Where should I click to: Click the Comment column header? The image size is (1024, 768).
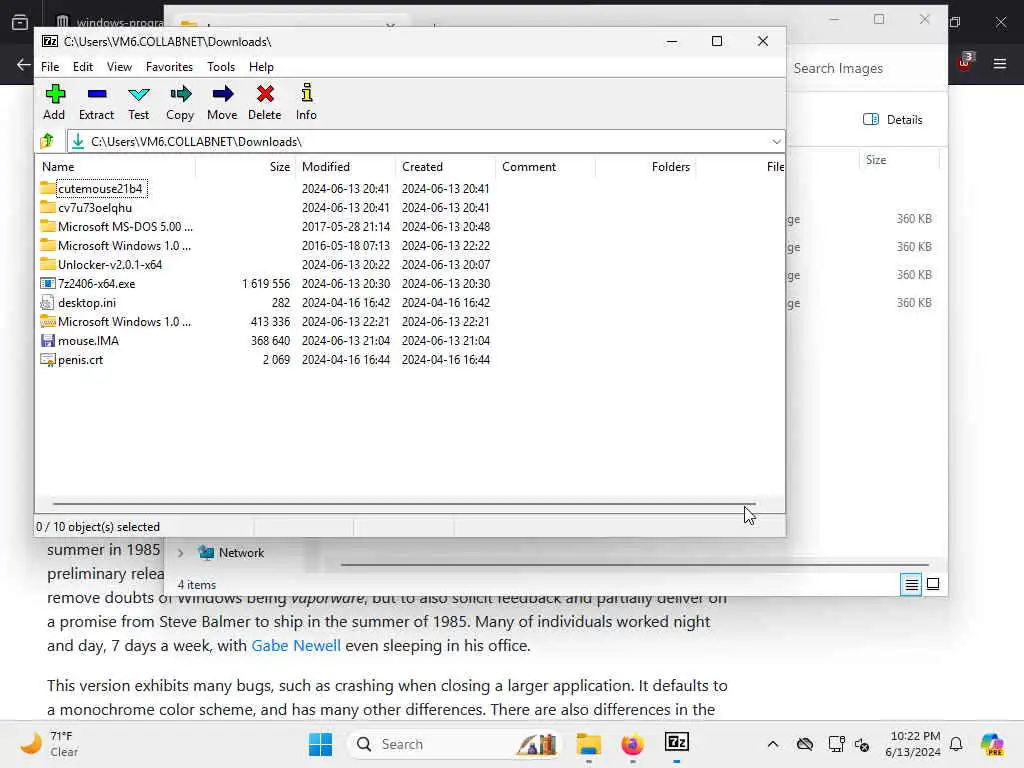tap(545, 167)
